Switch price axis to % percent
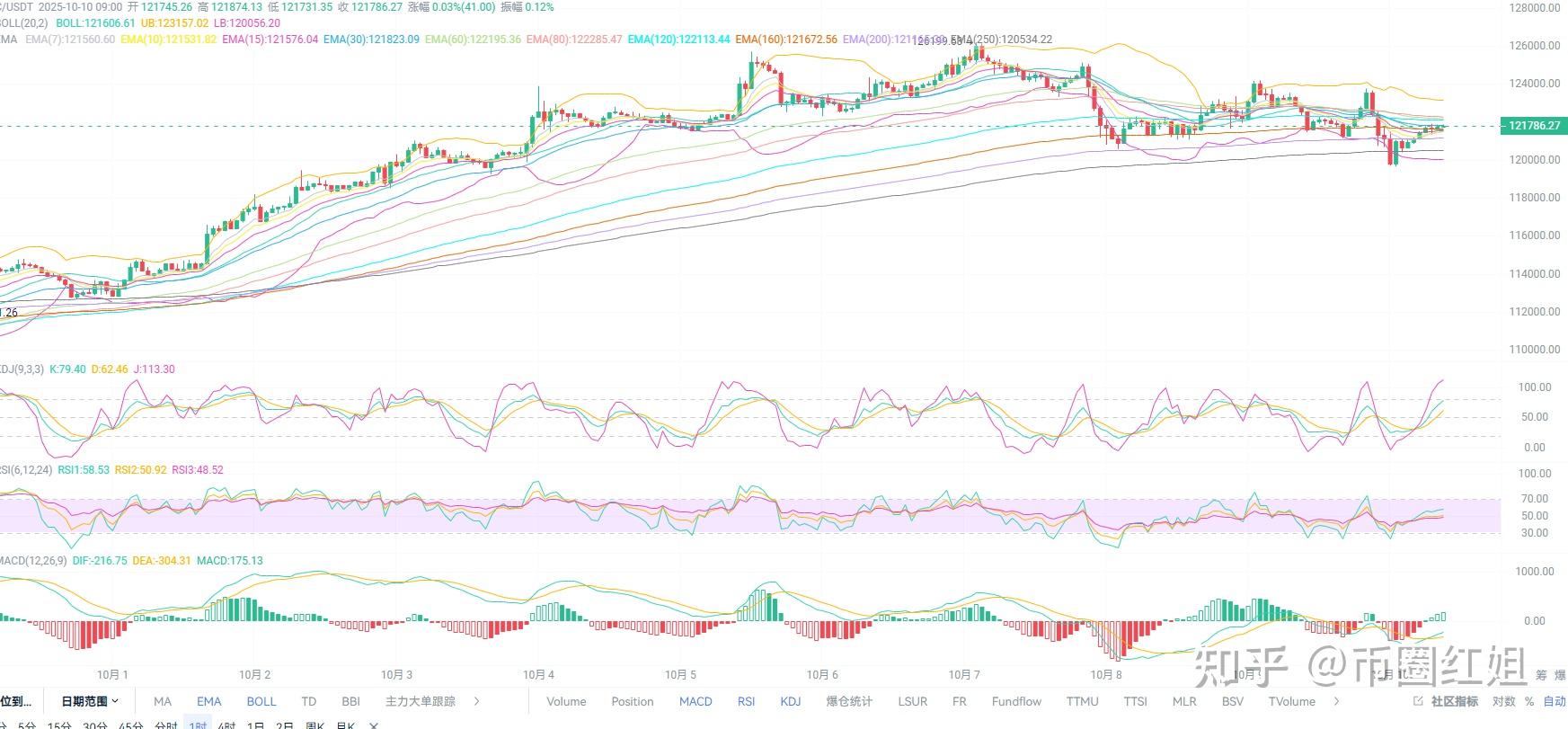Image resolution: width=1568 pixels, height=729 pixels. 1529,701
